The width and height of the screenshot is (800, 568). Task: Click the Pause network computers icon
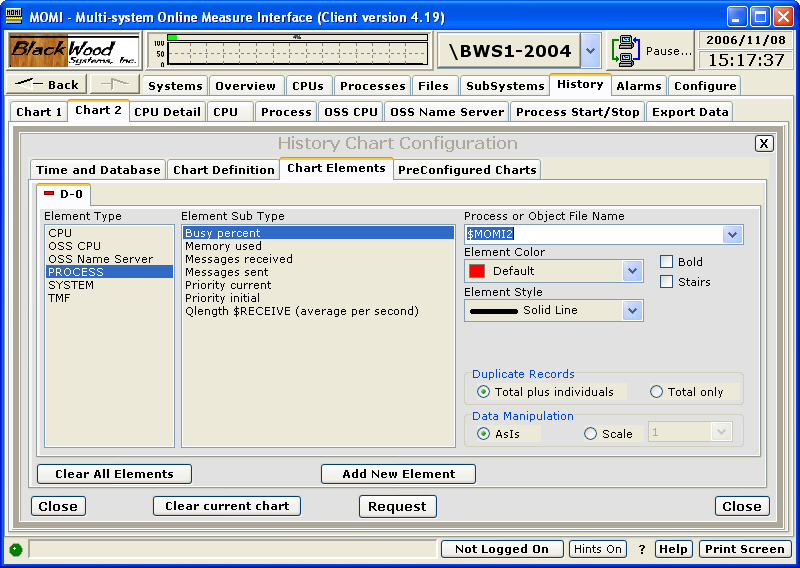(626, 51)
